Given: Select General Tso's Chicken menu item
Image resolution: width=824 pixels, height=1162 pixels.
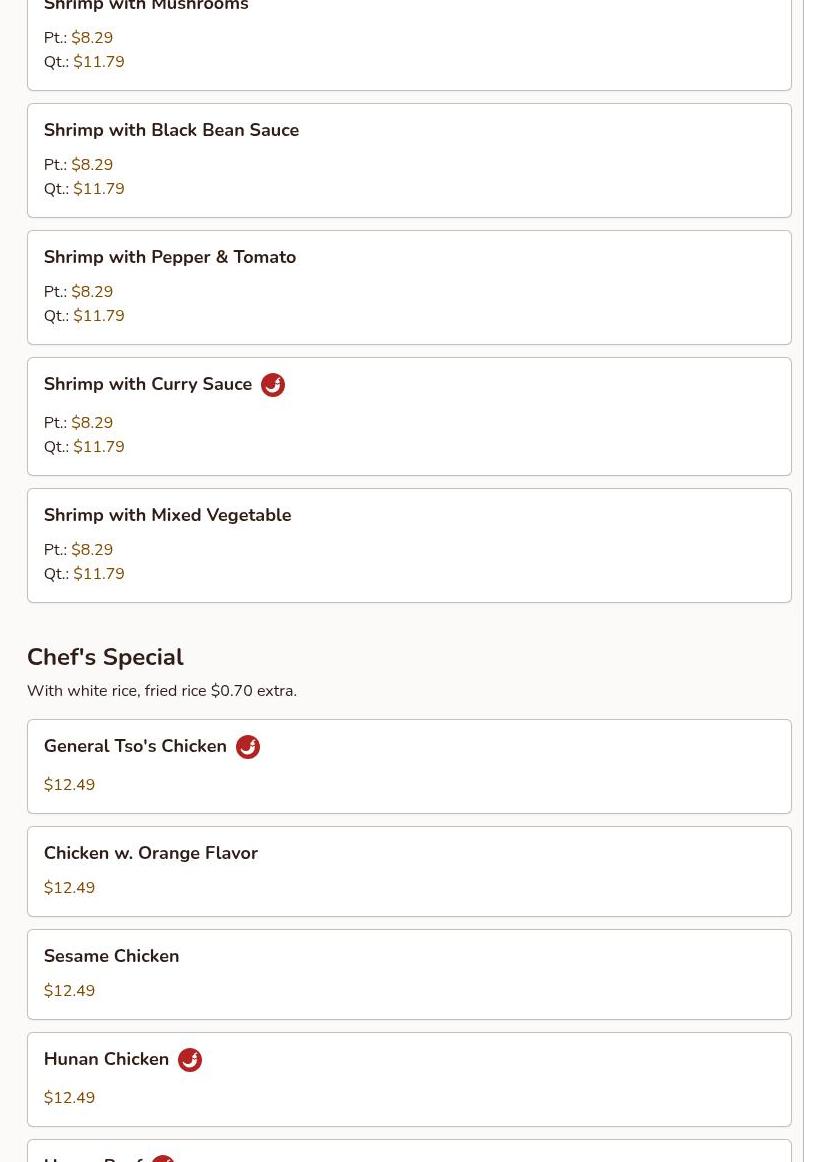Looking at the screenshot, I should tap(135, 746).
